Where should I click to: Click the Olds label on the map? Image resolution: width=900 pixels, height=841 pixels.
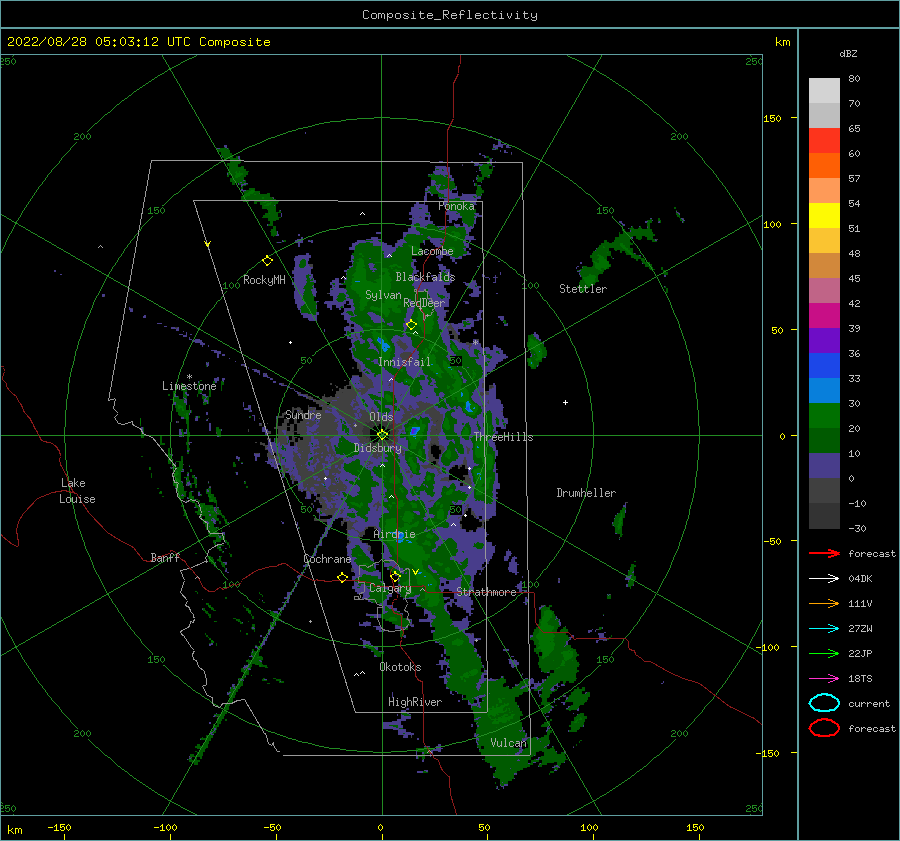(x=381, y=417)
